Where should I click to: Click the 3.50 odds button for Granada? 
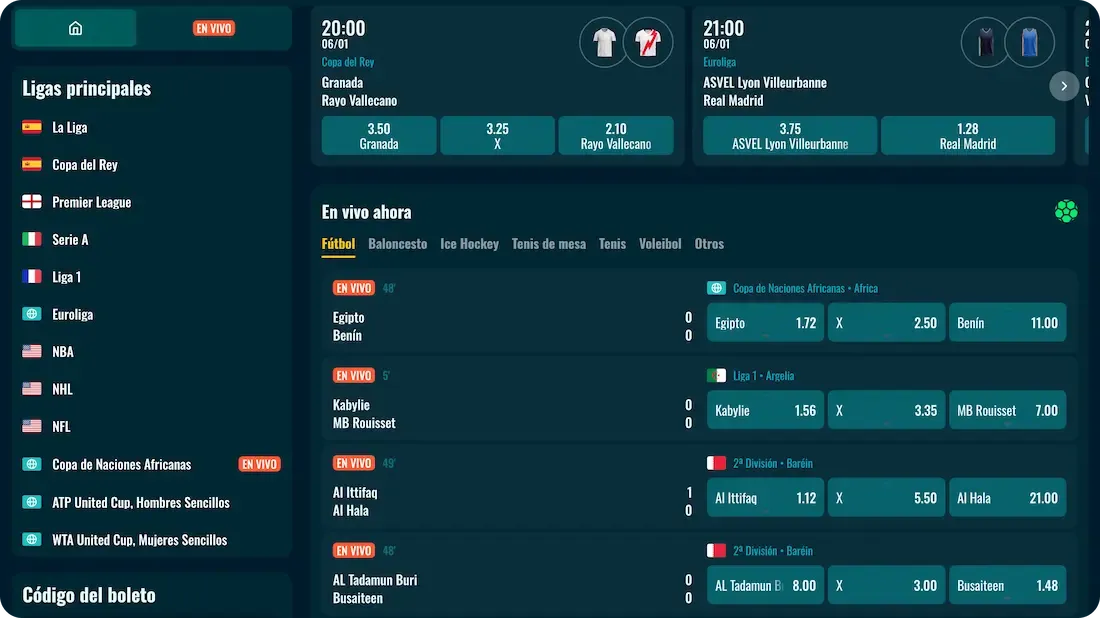pyautogui.click(x=378, y=135)
